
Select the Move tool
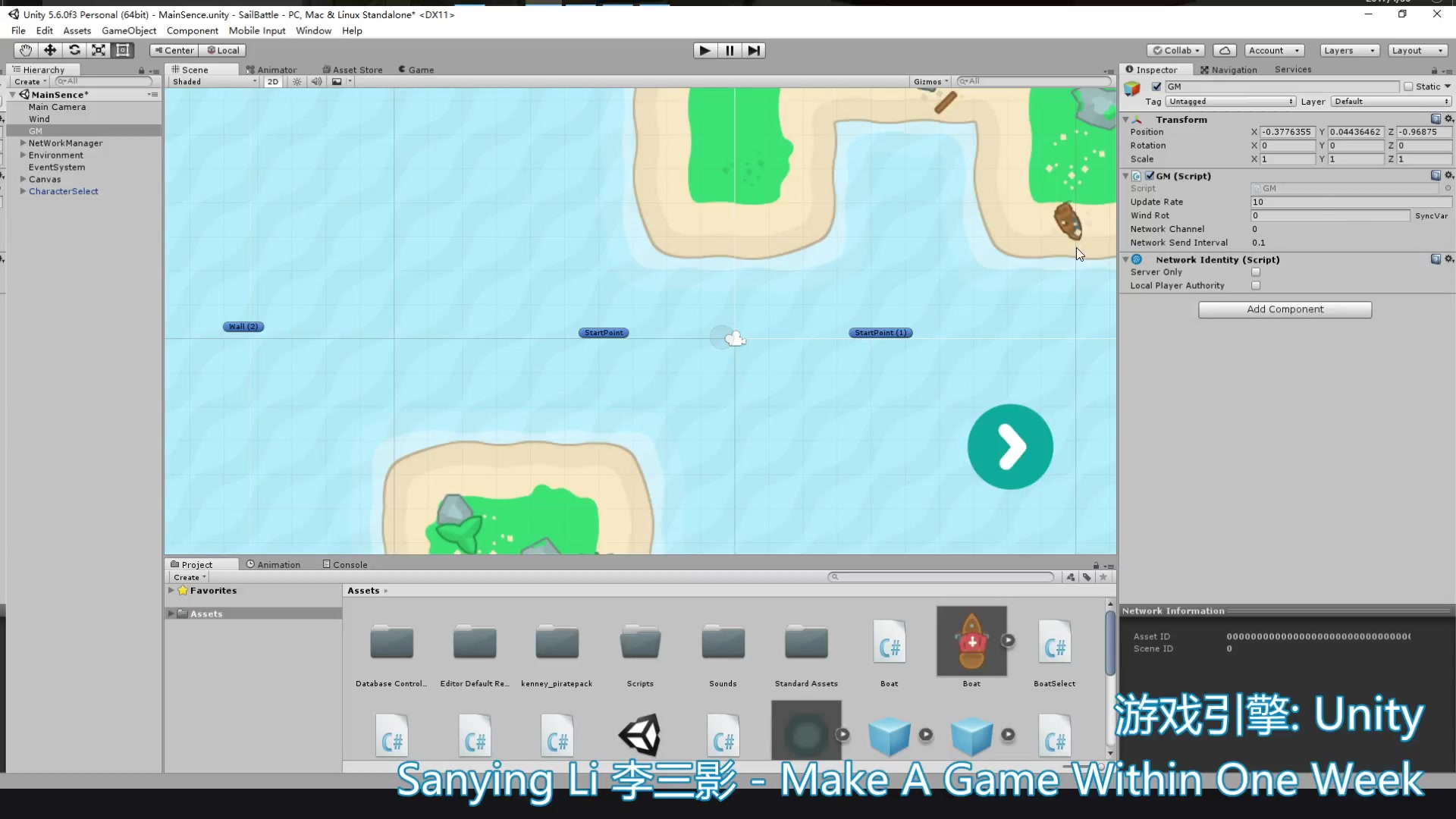(x=50, y=50)
